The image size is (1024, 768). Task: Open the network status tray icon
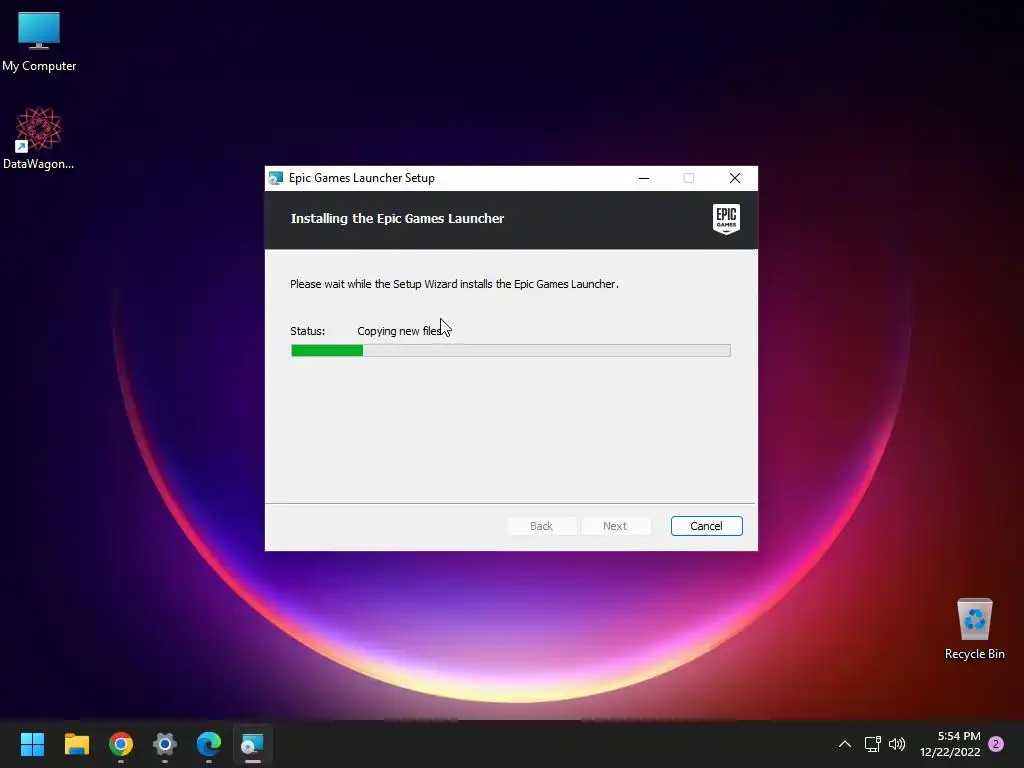[872, 744]
